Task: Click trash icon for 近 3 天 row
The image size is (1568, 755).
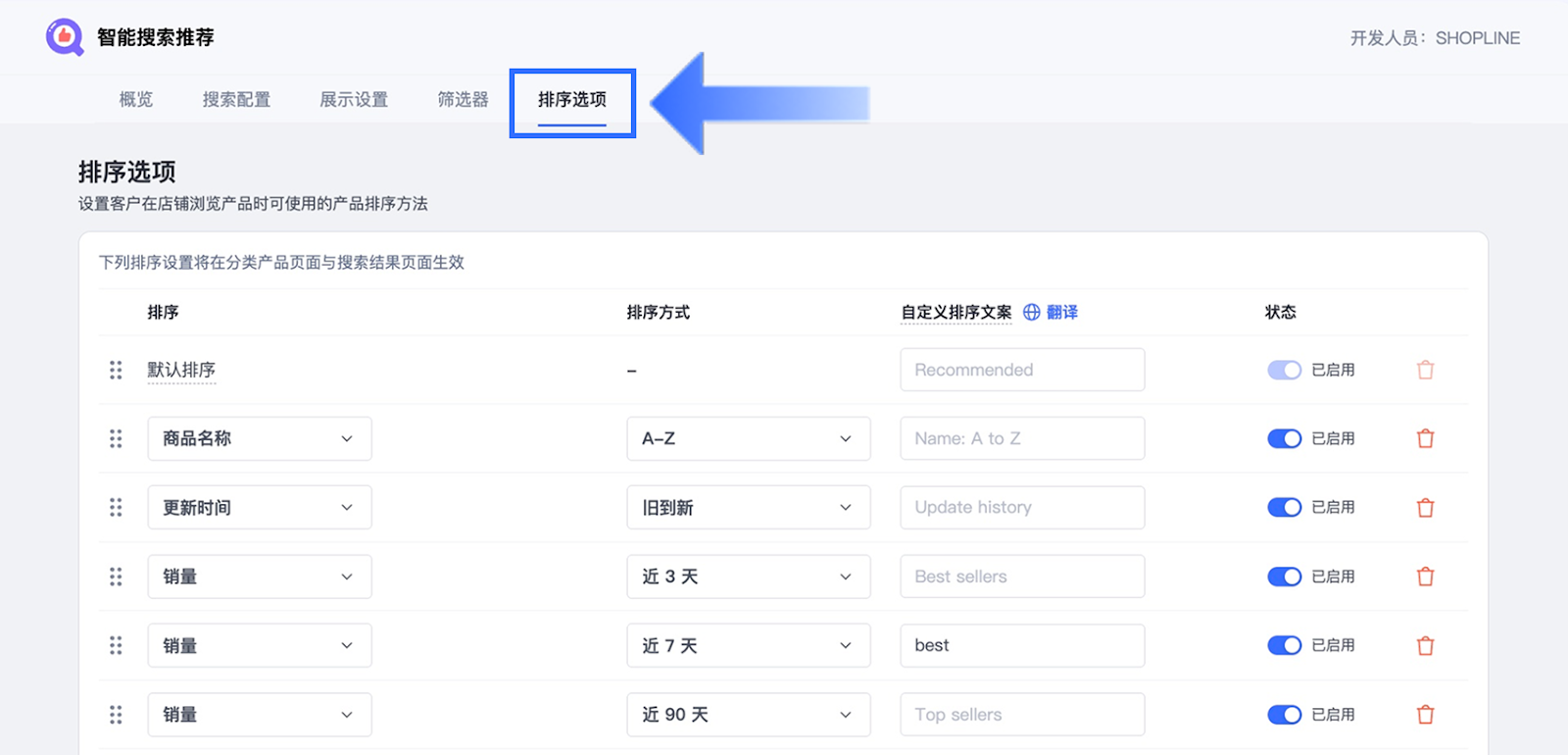Action: pos(1425,577)
